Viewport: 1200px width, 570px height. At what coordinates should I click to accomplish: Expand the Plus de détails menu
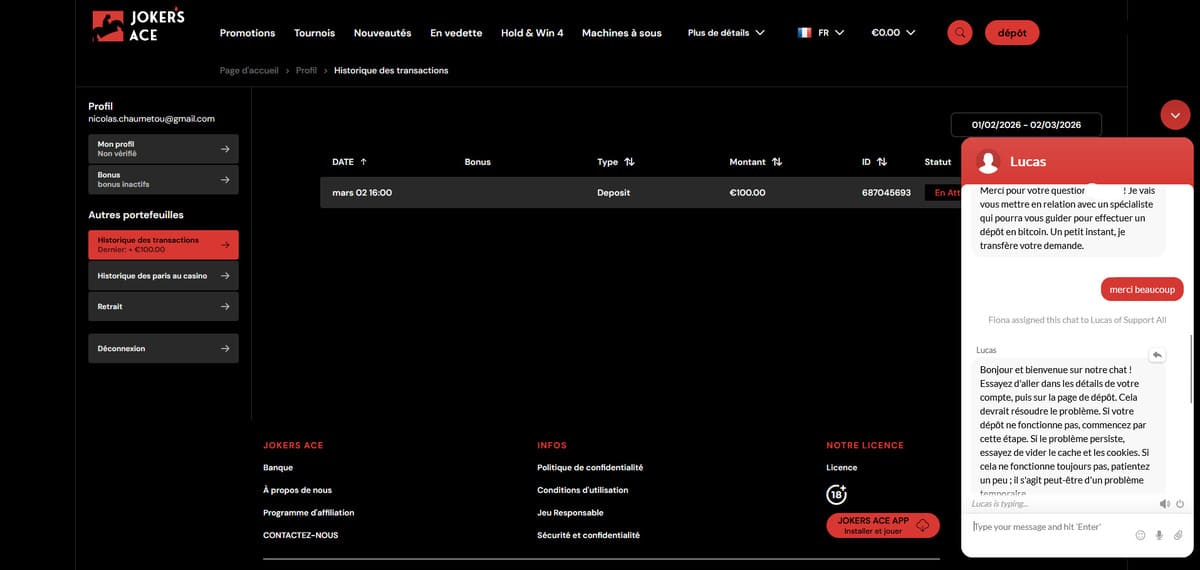tap(726, 33)
